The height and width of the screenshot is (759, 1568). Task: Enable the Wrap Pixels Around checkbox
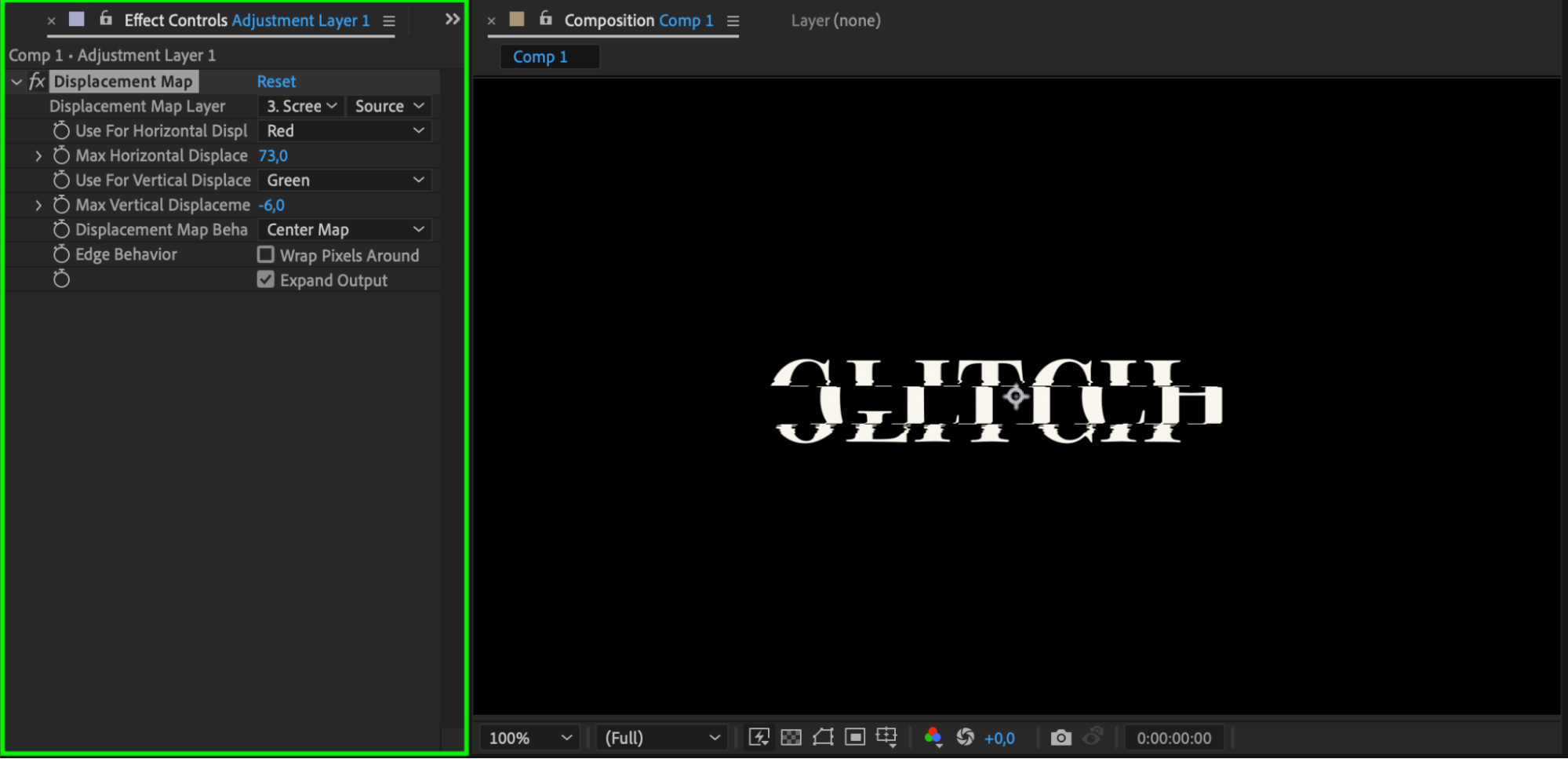point(266,255)
